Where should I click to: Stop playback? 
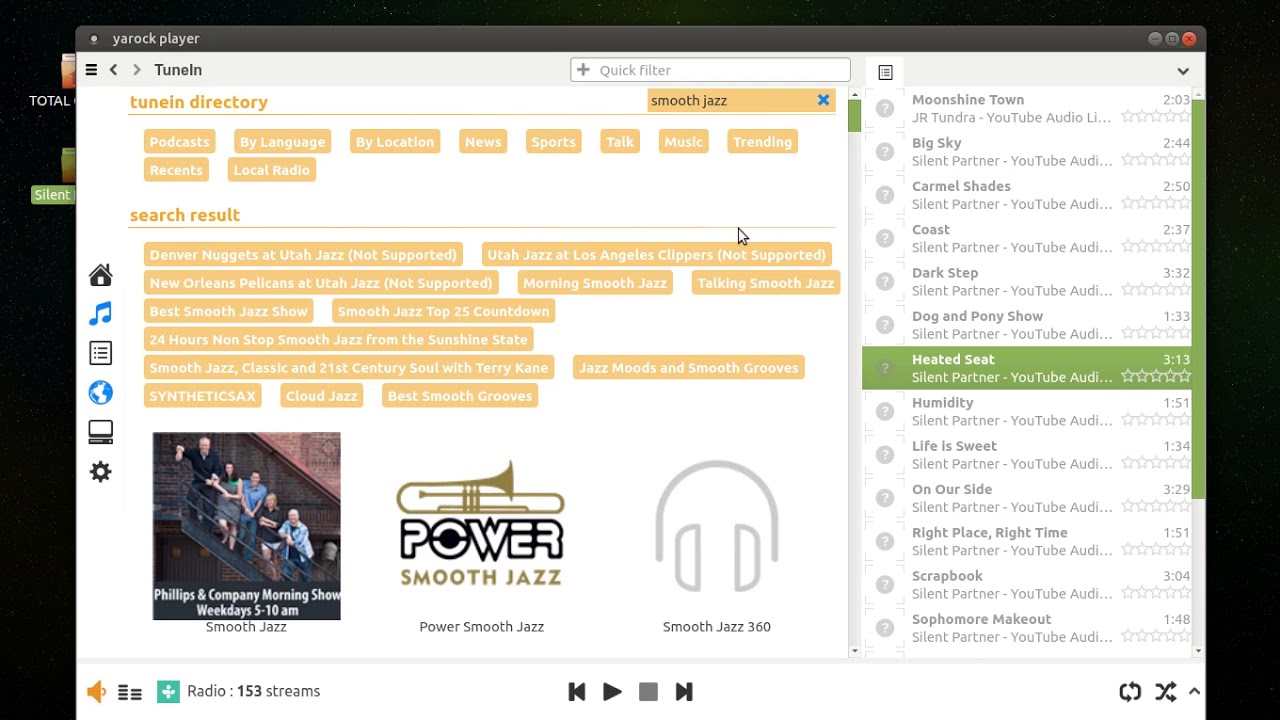coord(648,691)
